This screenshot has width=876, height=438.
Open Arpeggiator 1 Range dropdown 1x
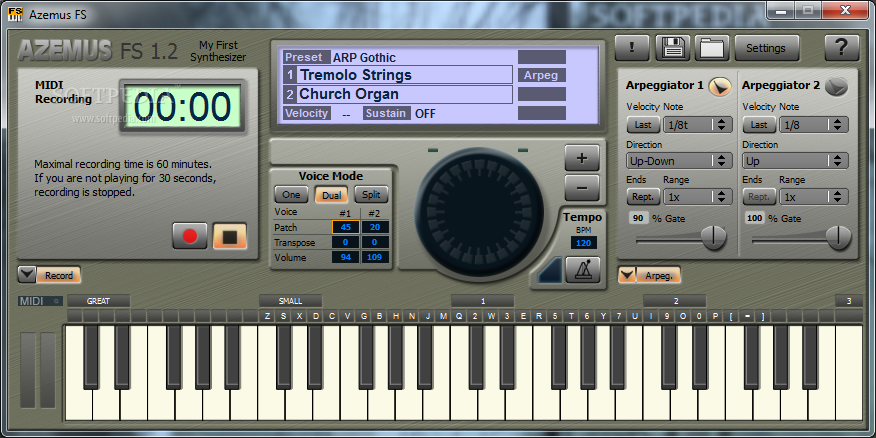click(x=697, y=197)
